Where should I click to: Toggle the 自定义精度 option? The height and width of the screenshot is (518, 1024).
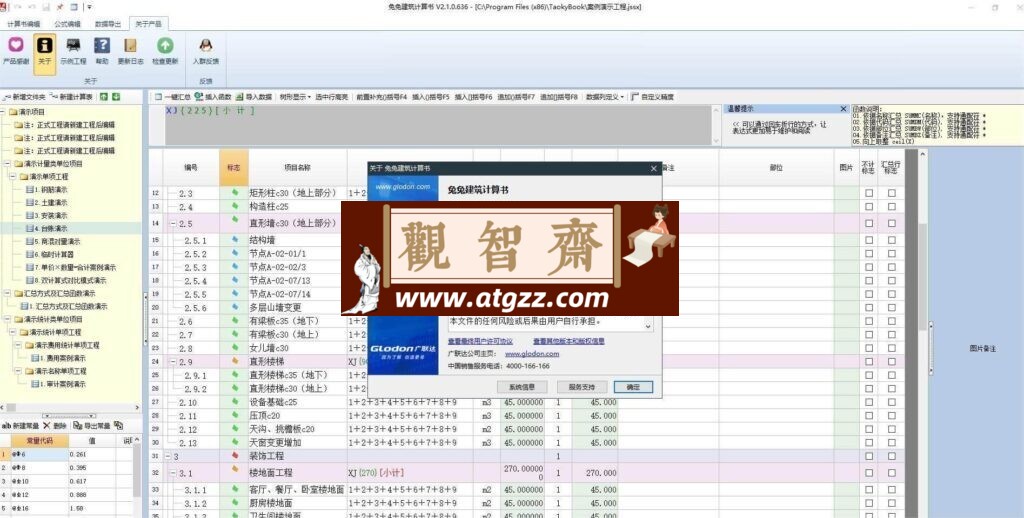point(652,97)
